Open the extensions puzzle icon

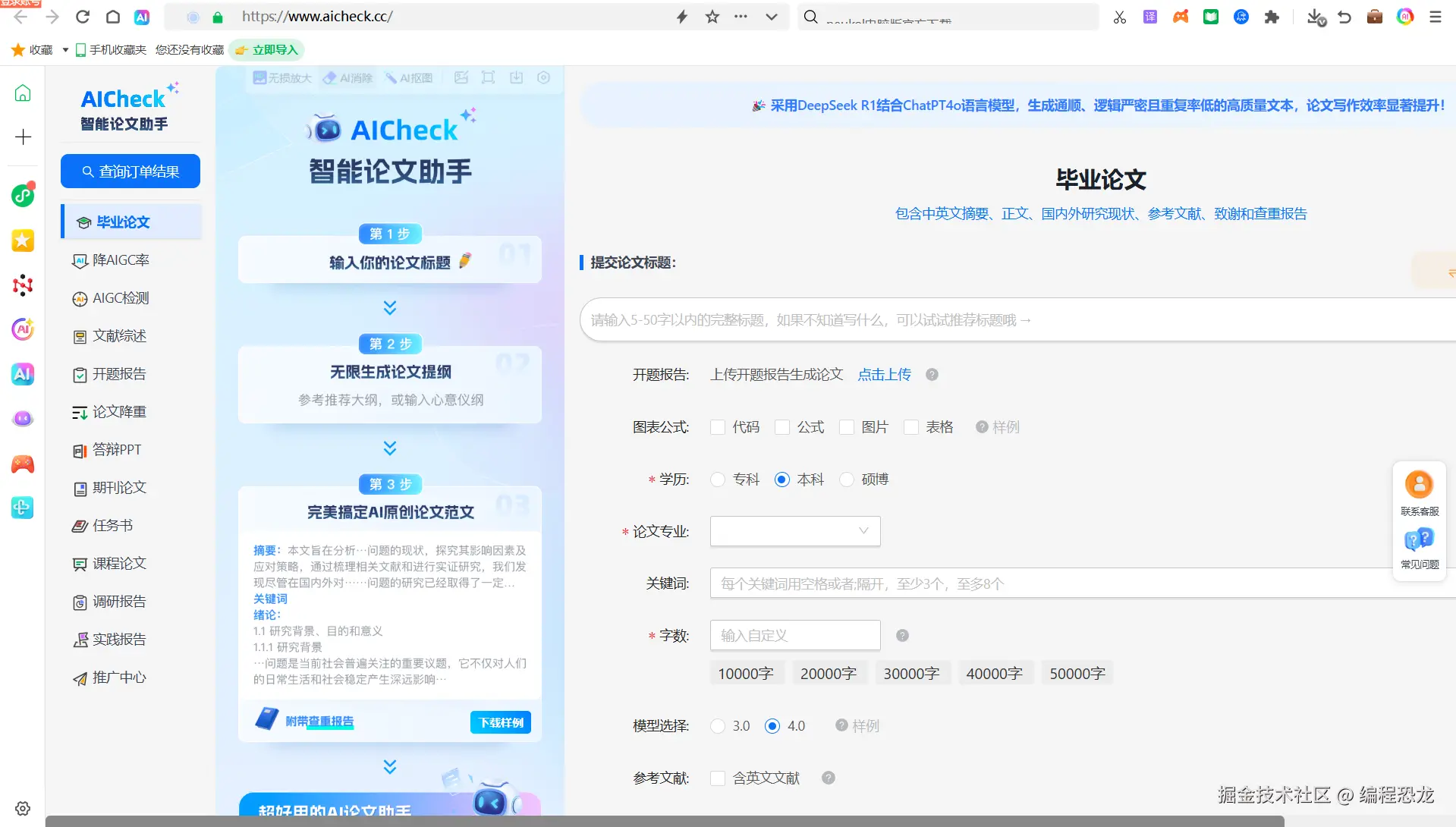pyautogui.click(x=1272, y=17)
